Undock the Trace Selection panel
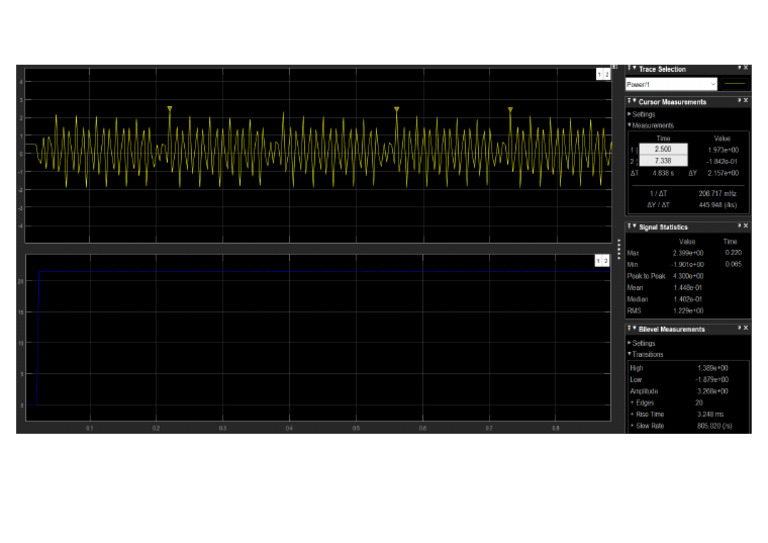 (x=740, y=68)
